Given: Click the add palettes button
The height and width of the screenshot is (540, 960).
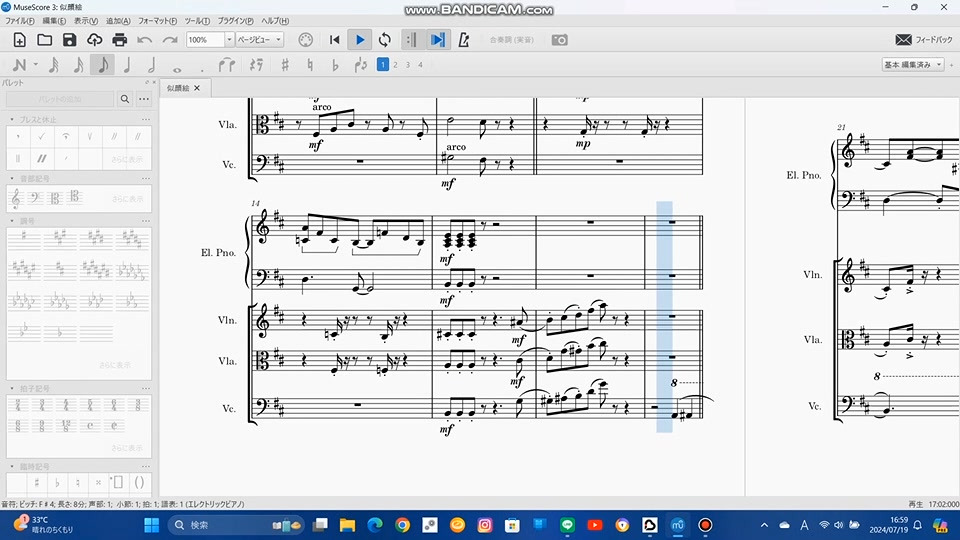Looking at the screenshot, I should [x=60, y=99].
